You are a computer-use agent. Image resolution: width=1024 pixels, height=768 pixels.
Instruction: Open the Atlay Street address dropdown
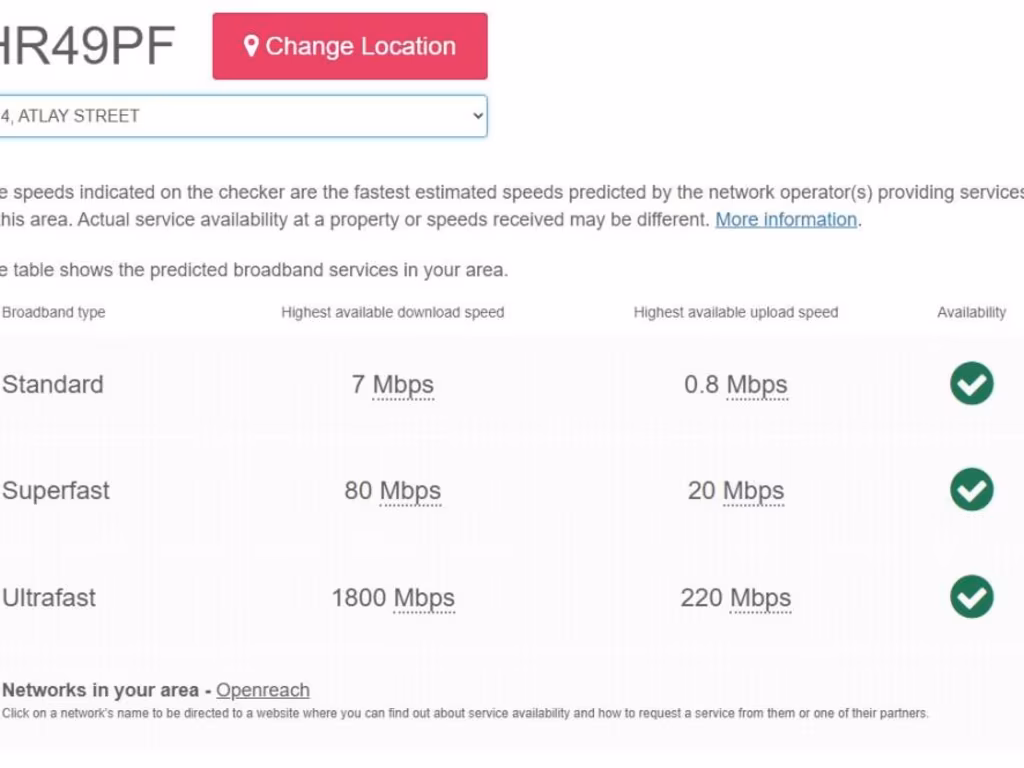pyautogui.click(x=240, y=116)
